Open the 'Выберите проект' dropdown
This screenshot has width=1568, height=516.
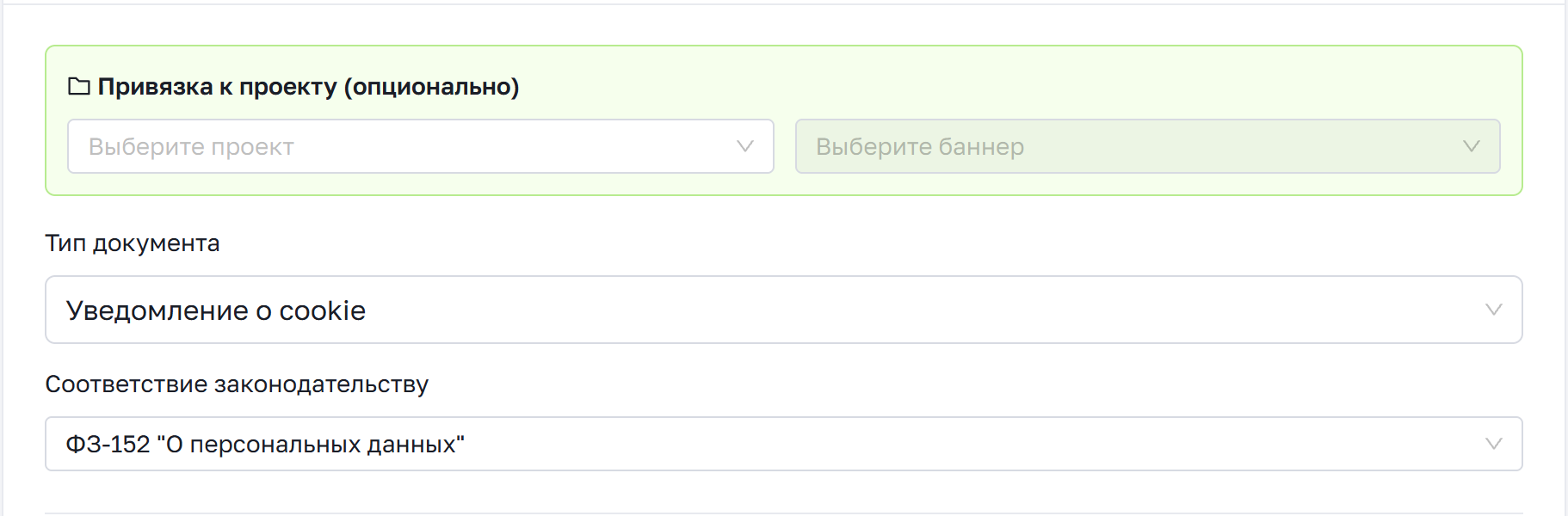[421, 146]
